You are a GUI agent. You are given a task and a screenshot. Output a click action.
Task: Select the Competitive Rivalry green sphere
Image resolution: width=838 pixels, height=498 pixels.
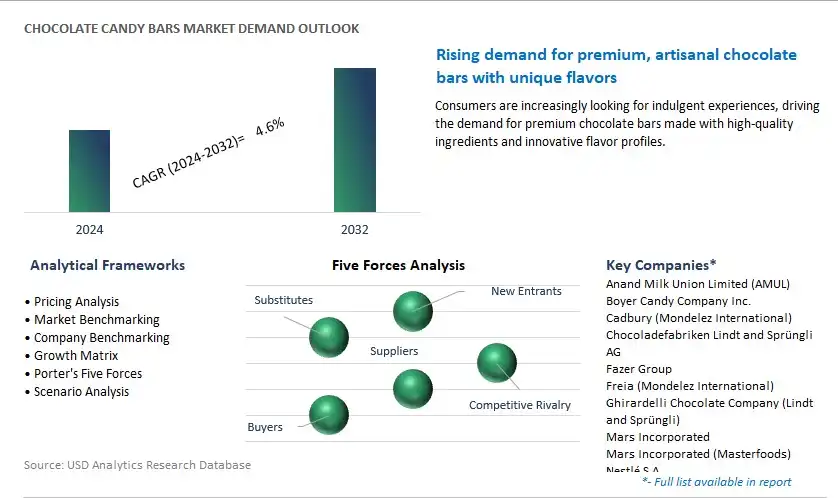click(x=496, y=363)
